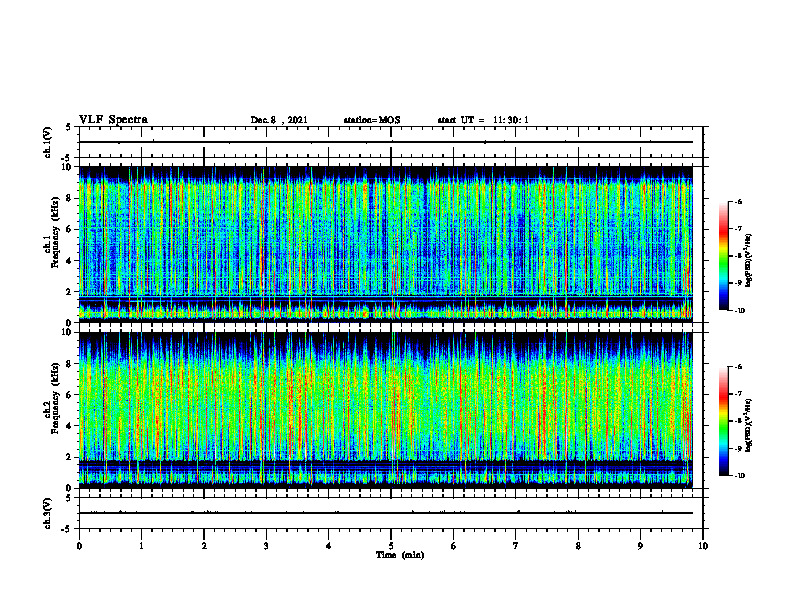Click time axis tick label "8"
Viewport: 792px width, 612px height.
coord(578,546)
